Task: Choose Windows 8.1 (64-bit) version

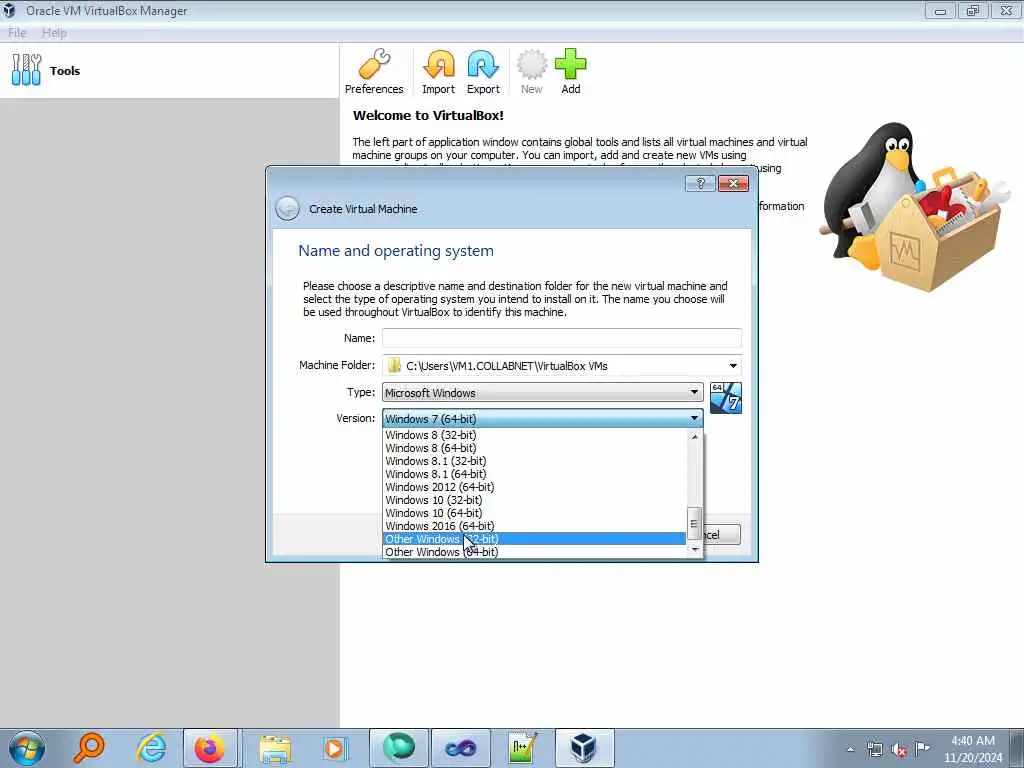Action: pos(534,474)
